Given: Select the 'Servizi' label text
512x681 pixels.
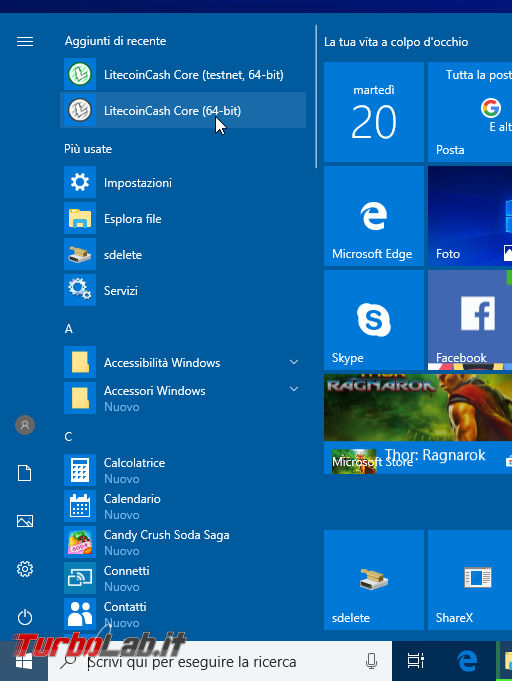Looking at the screenshot, I should click(x=121, y=291).
